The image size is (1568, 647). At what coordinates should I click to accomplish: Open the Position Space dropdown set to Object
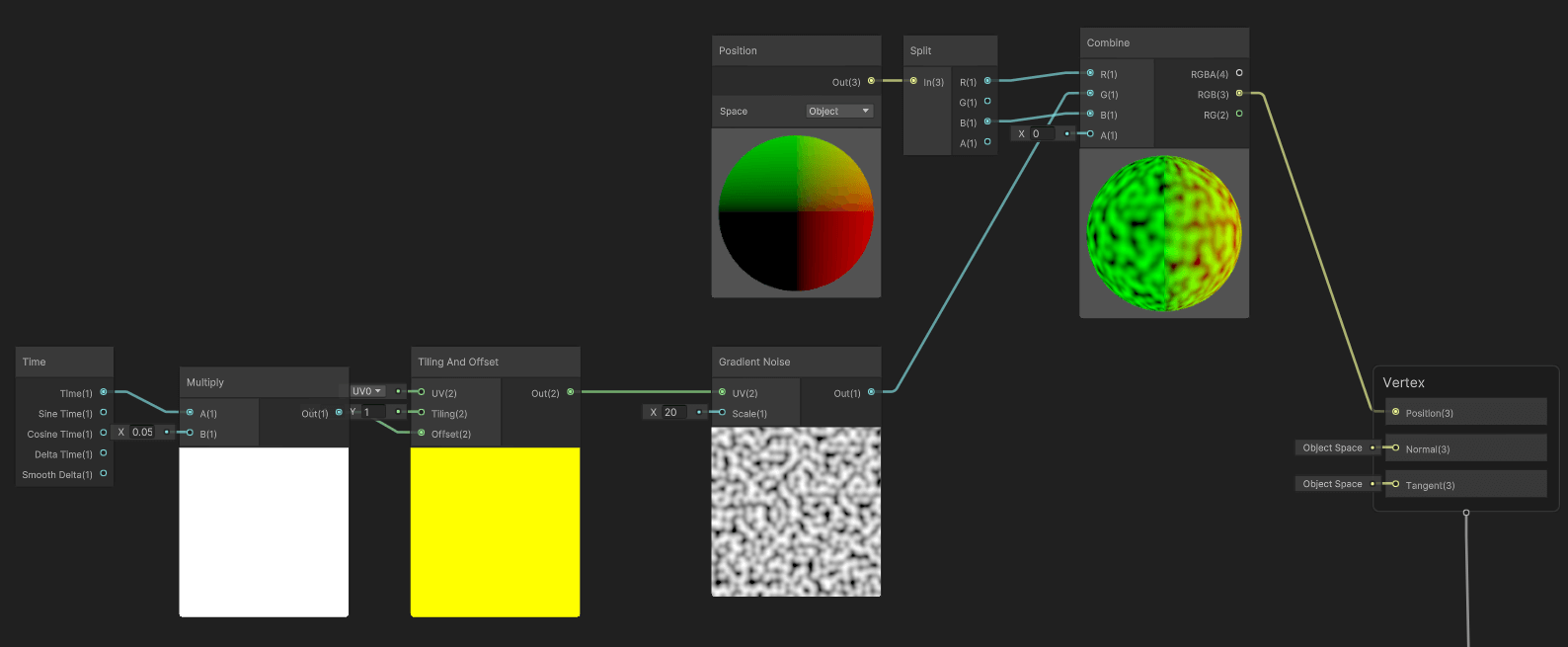(839, 112)
